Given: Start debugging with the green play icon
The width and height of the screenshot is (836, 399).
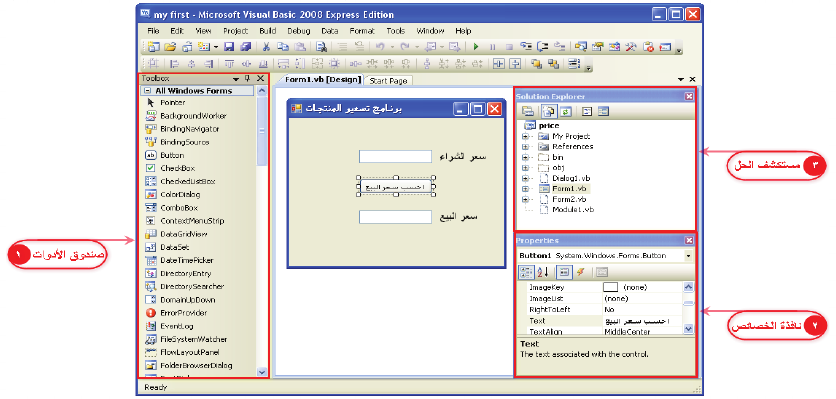Looking at the screenshot, I should [x=476, y=47].
